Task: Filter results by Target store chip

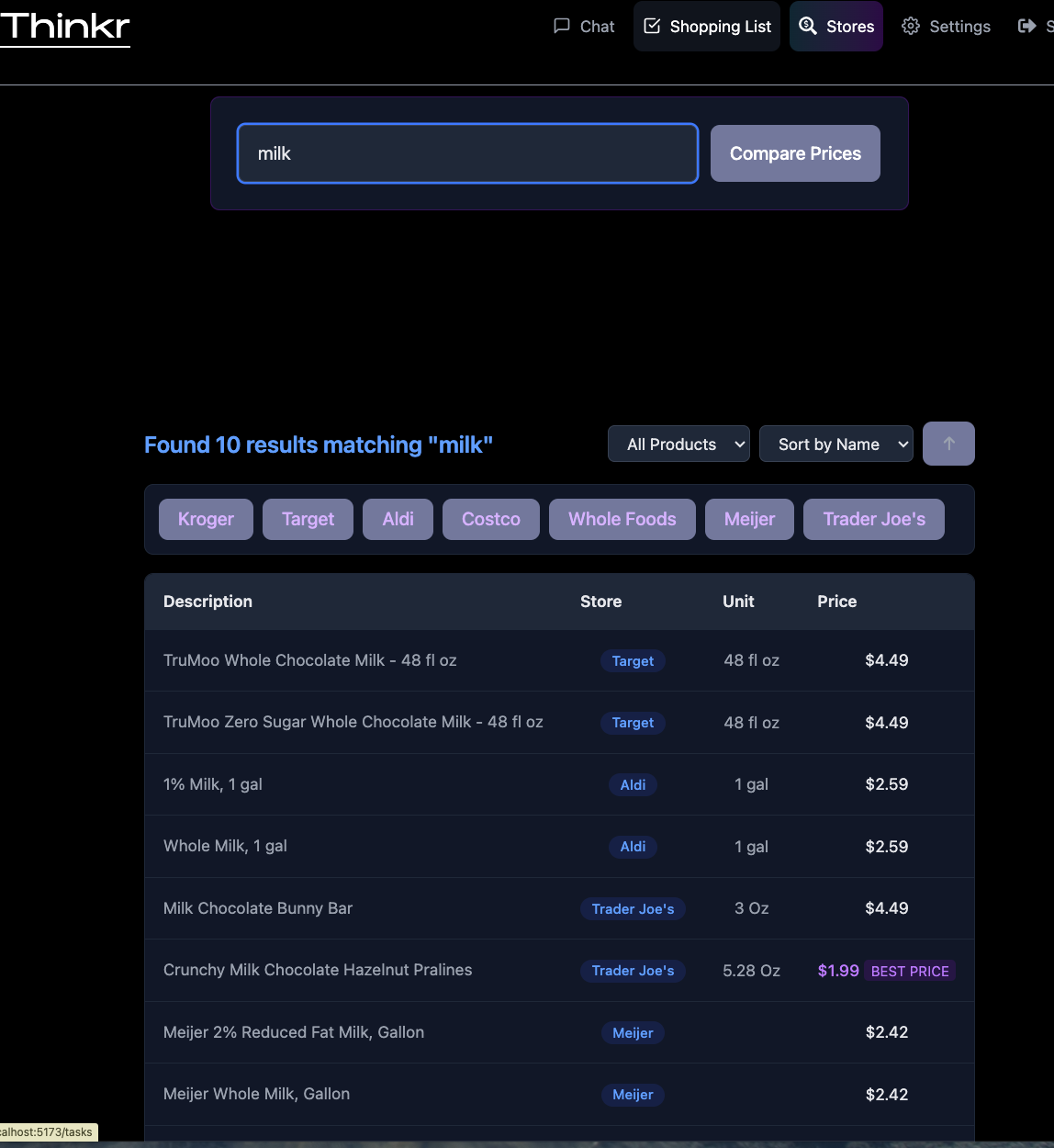Action: pyautogui.click(x=308, y=520)
